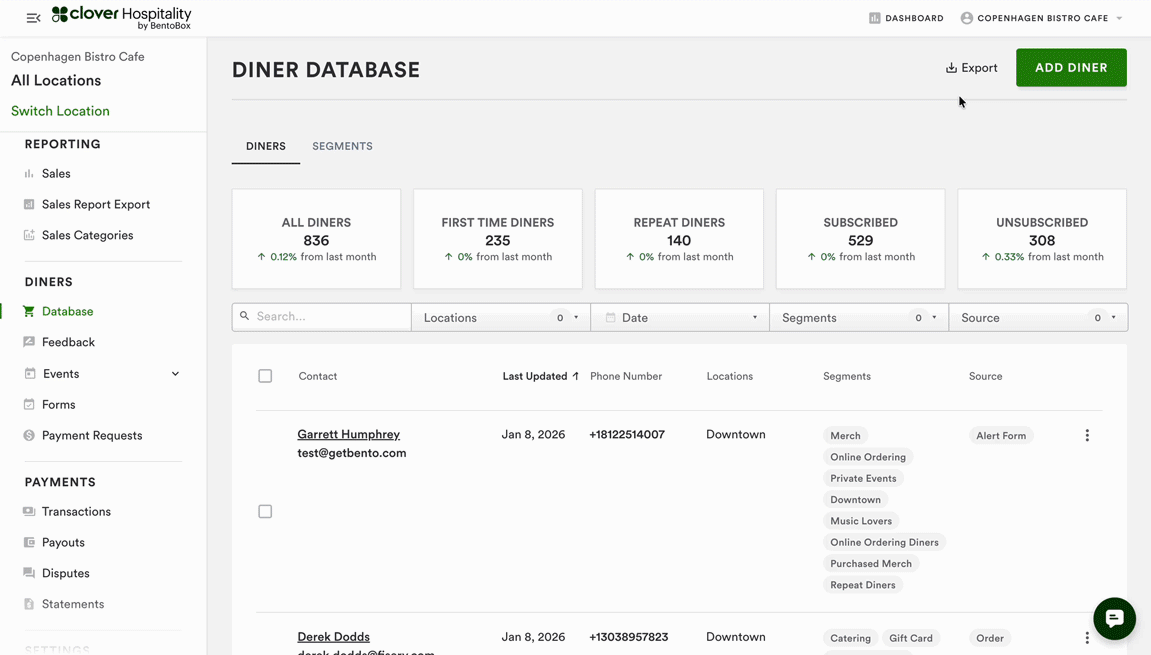Open the three-dot menu for Garrett Humphrey
Screen dimensions: 1151x655
click(x=1087, y=436)
